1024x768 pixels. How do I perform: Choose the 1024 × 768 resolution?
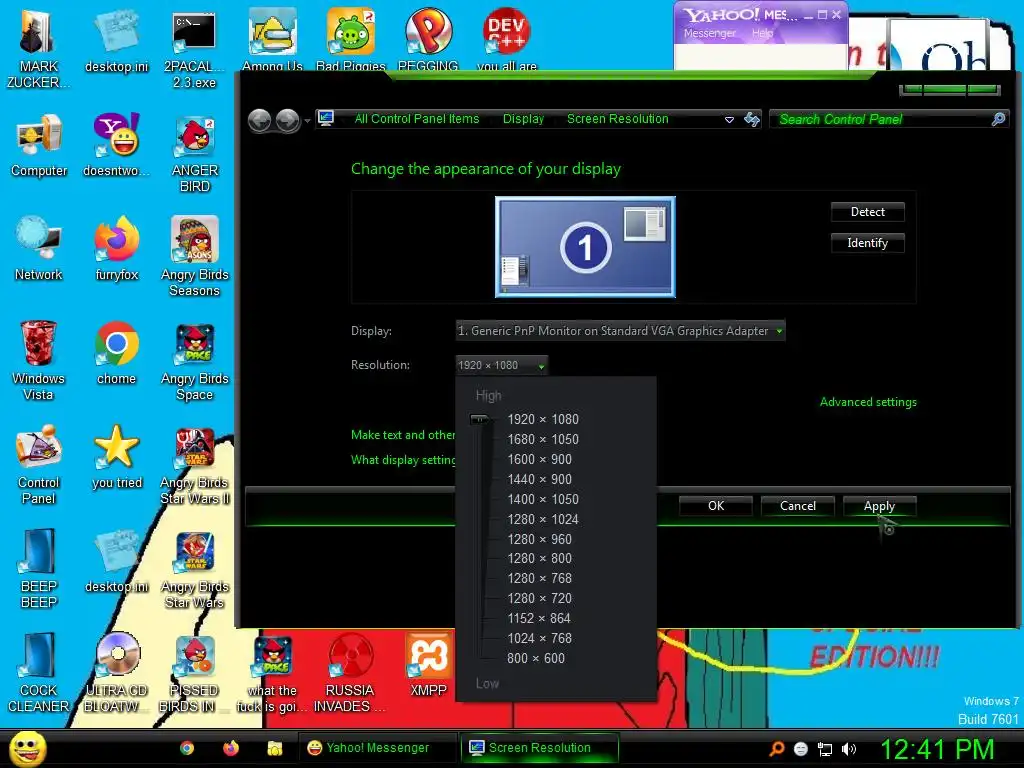click(x=539, y=638)
